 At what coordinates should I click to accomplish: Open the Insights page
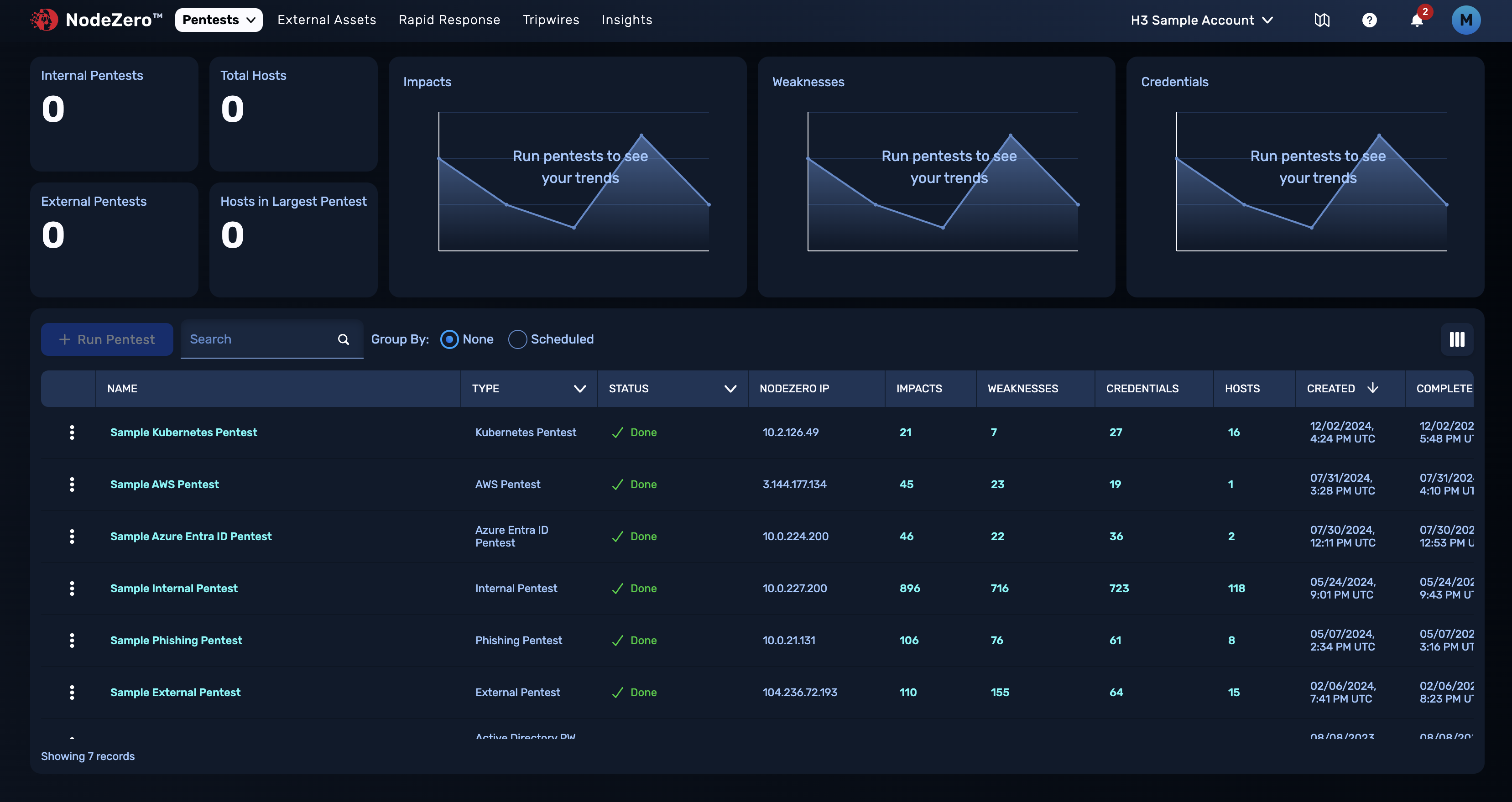[x=627, y=19]
